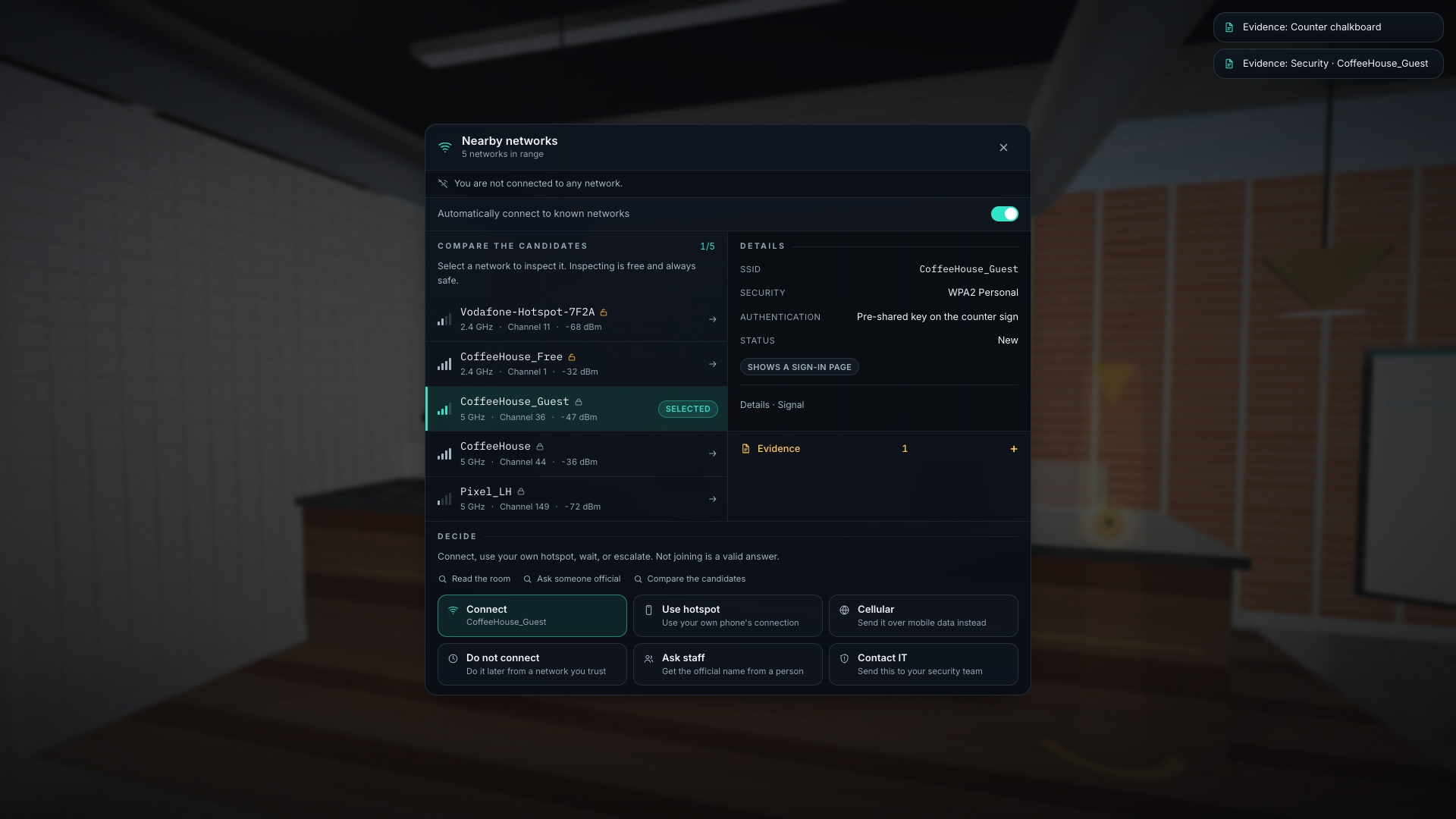This screenshot has height=819, width=1456.
Task: Click the people icon in Ask staff
Action: [648, 658]
